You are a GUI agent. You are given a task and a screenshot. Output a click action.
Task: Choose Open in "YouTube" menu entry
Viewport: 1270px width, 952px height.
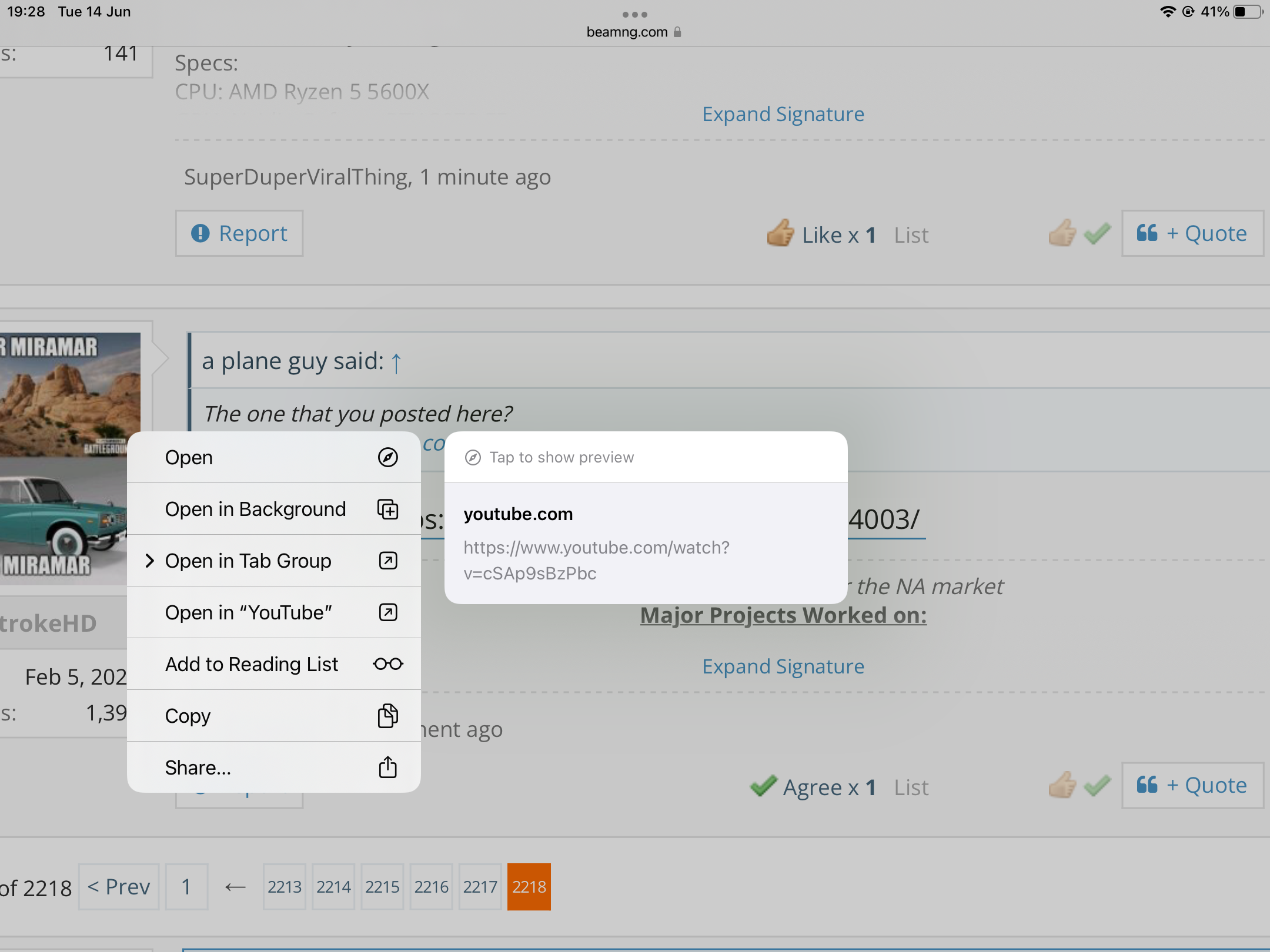[249, 612]
